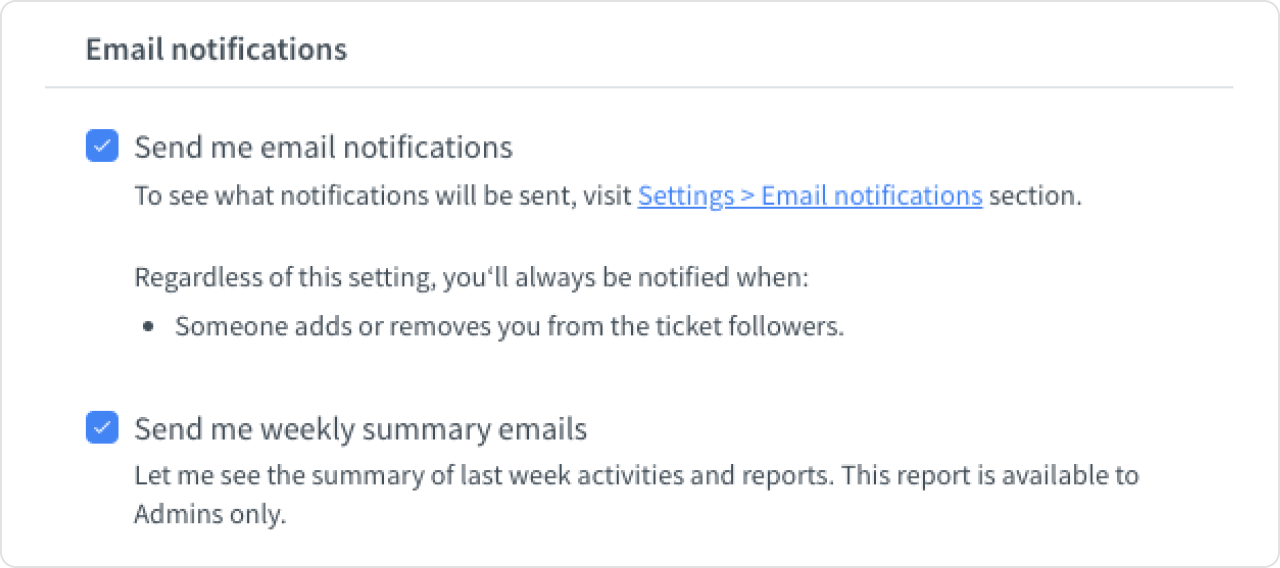Click the 'Send me weekly summary emails' label
The width and height of the screenshot is (1280, 568).
(x=360, y=429)
